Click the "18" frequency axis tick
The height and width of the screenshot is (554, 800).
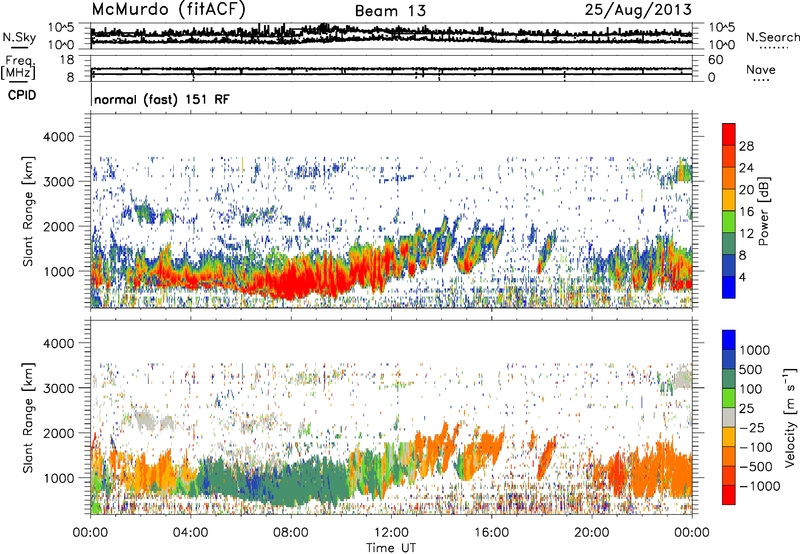[x=67, y=60]
